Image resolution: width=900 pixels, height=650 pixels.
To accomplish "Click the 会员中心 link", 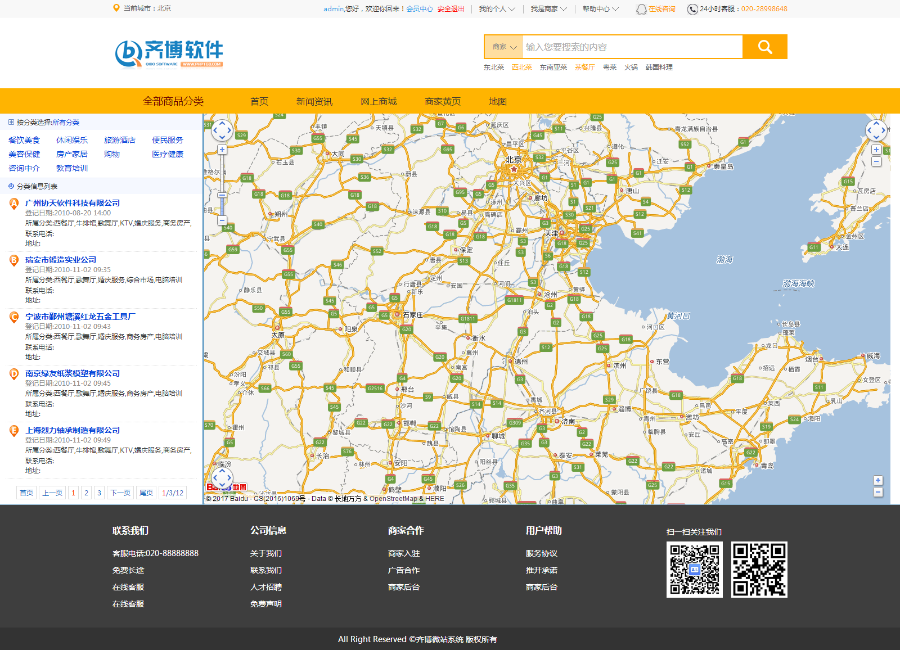I will (x=420, y=9).
